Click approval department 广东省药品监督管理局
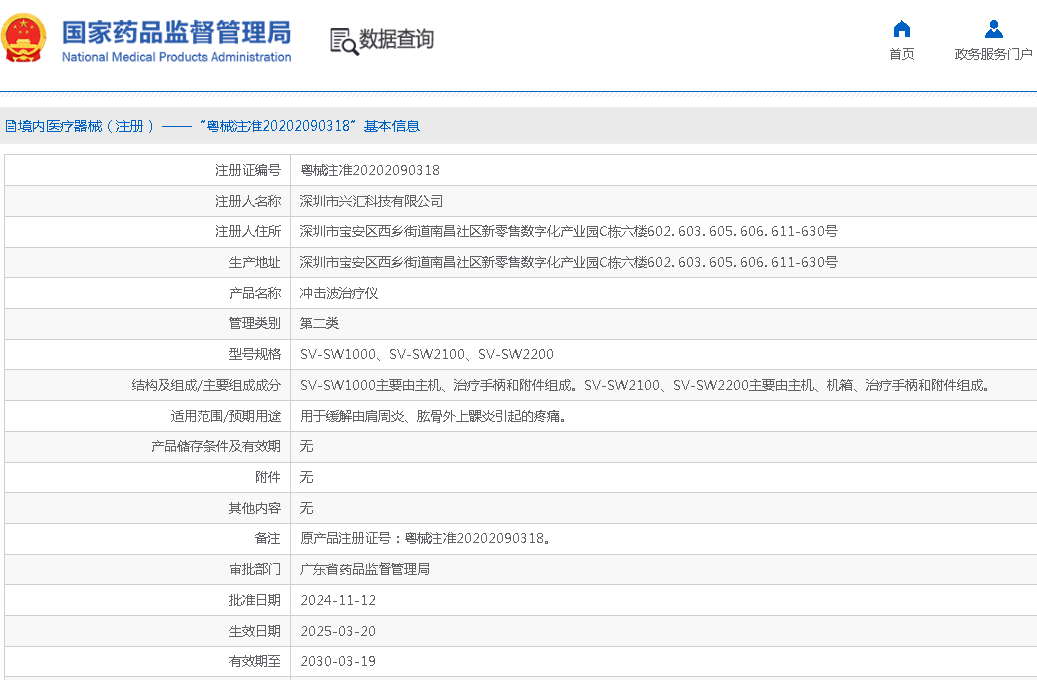The height and width of the screenshot is (680, 1037). [365, 569]
